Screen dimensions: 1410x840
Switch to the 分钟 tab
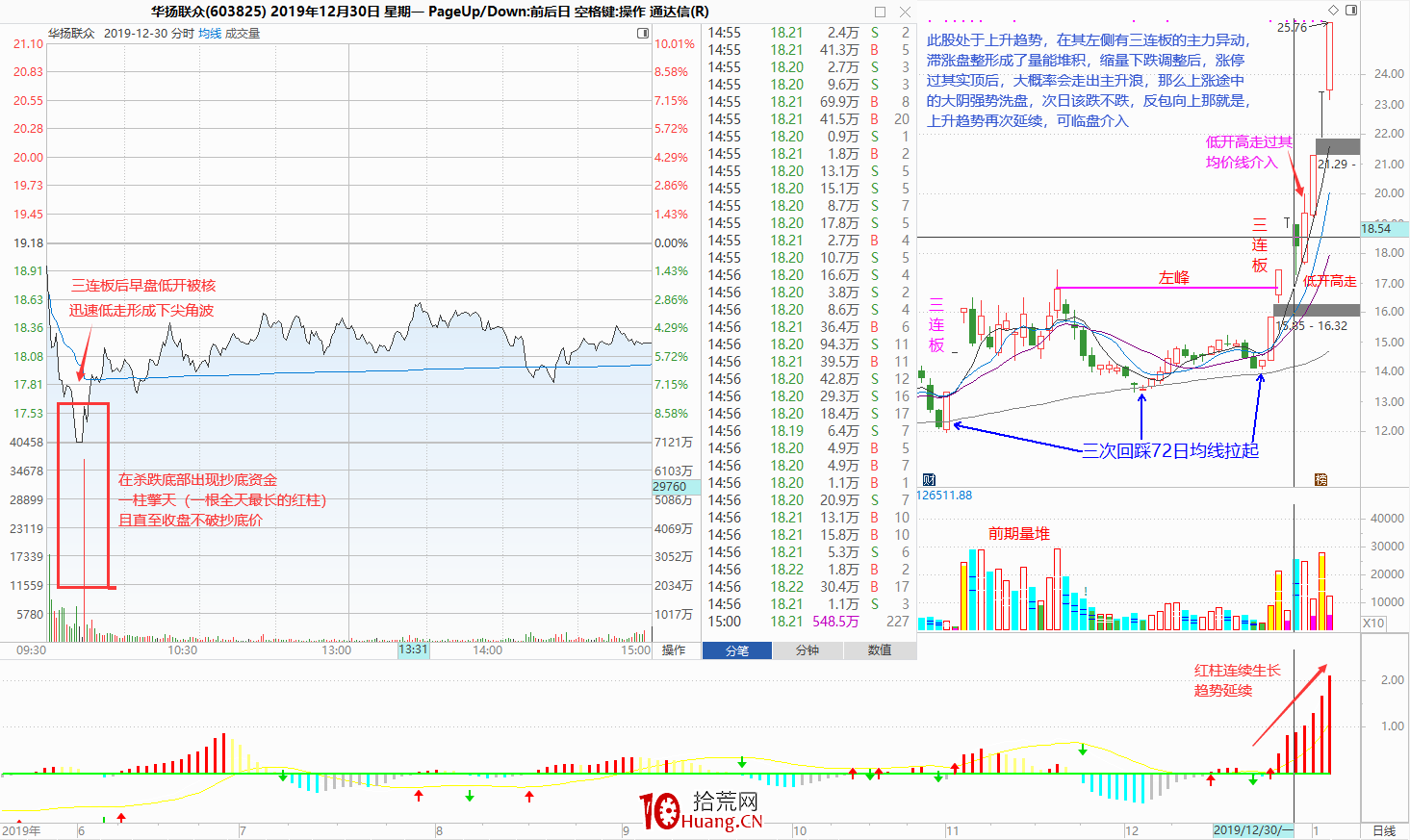[808, 650]
